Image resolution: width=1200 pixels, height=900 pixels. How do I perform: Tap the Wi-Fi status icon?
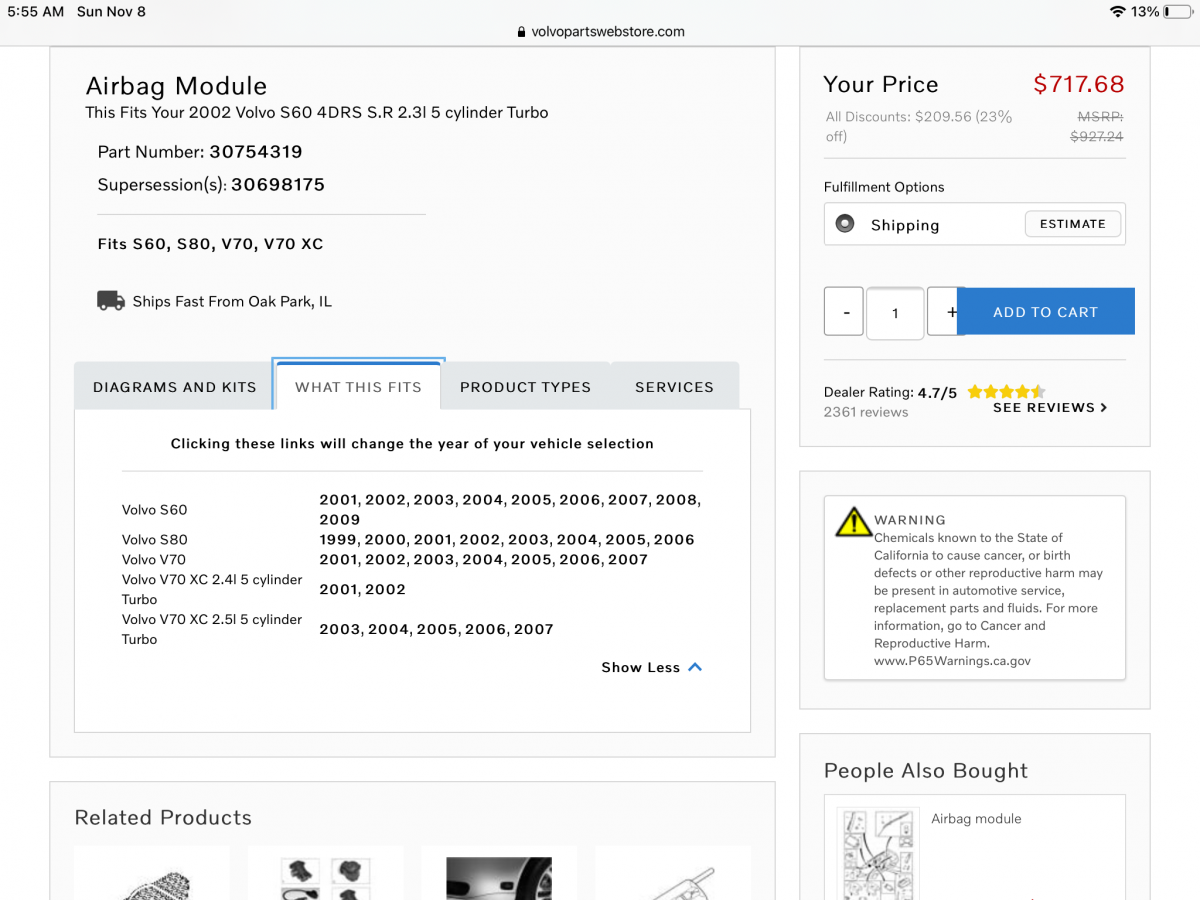click(x=1117, y=12)
